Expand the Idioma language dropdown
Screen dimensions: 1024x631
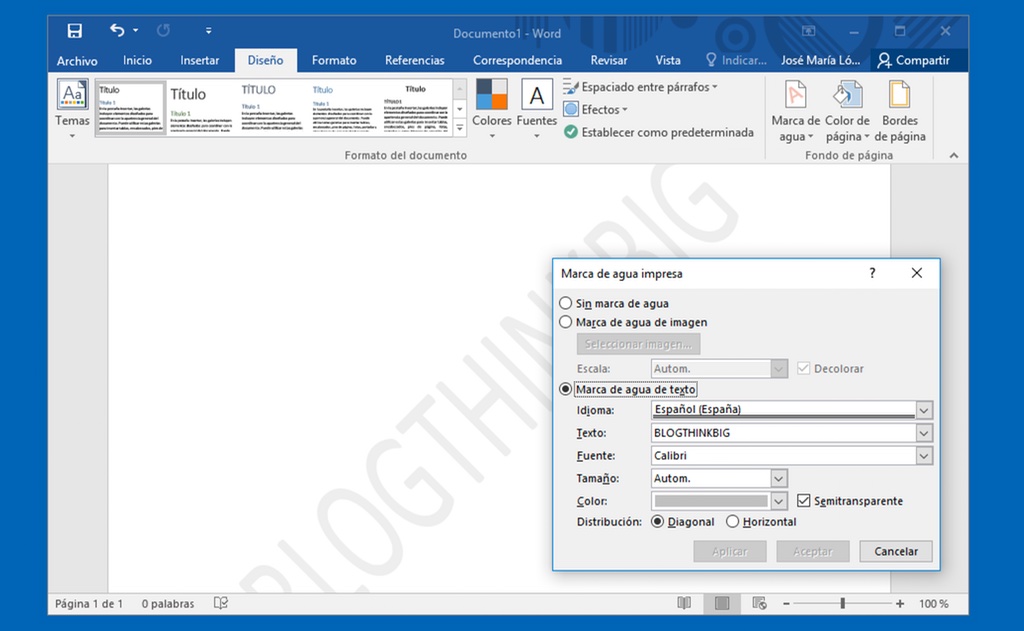924,410
